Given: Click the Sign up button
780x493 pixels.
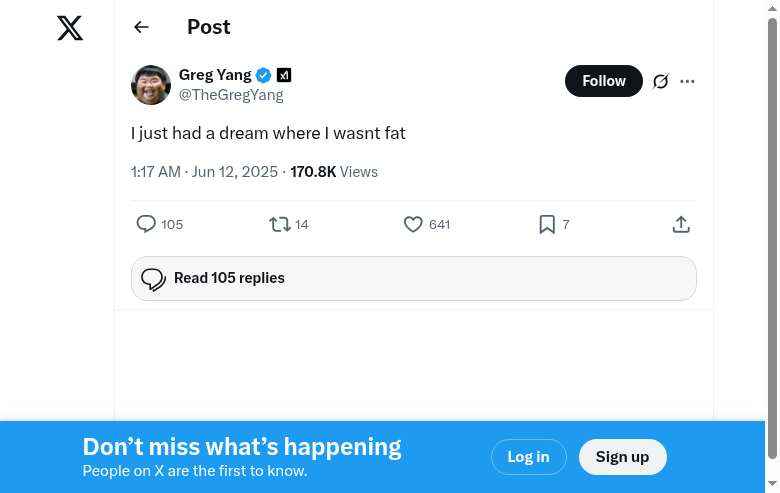Looking at the screenshot, I should [622, 457].
